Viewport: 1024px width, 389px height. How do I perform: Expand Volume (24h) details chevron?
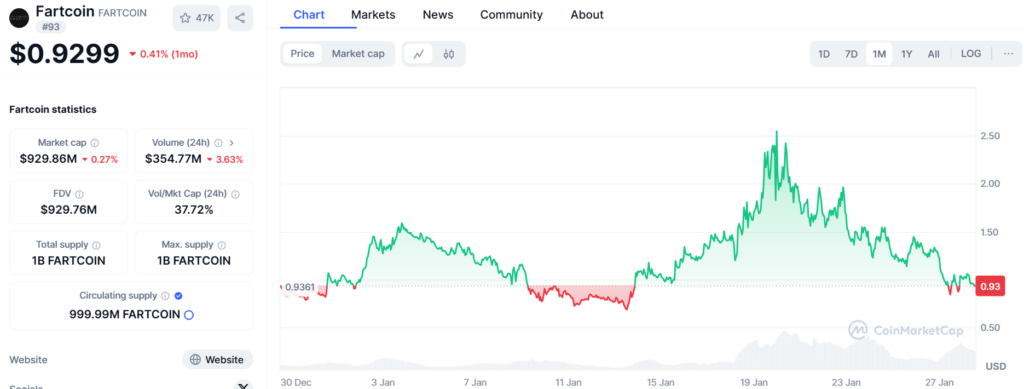coord(232,143)
